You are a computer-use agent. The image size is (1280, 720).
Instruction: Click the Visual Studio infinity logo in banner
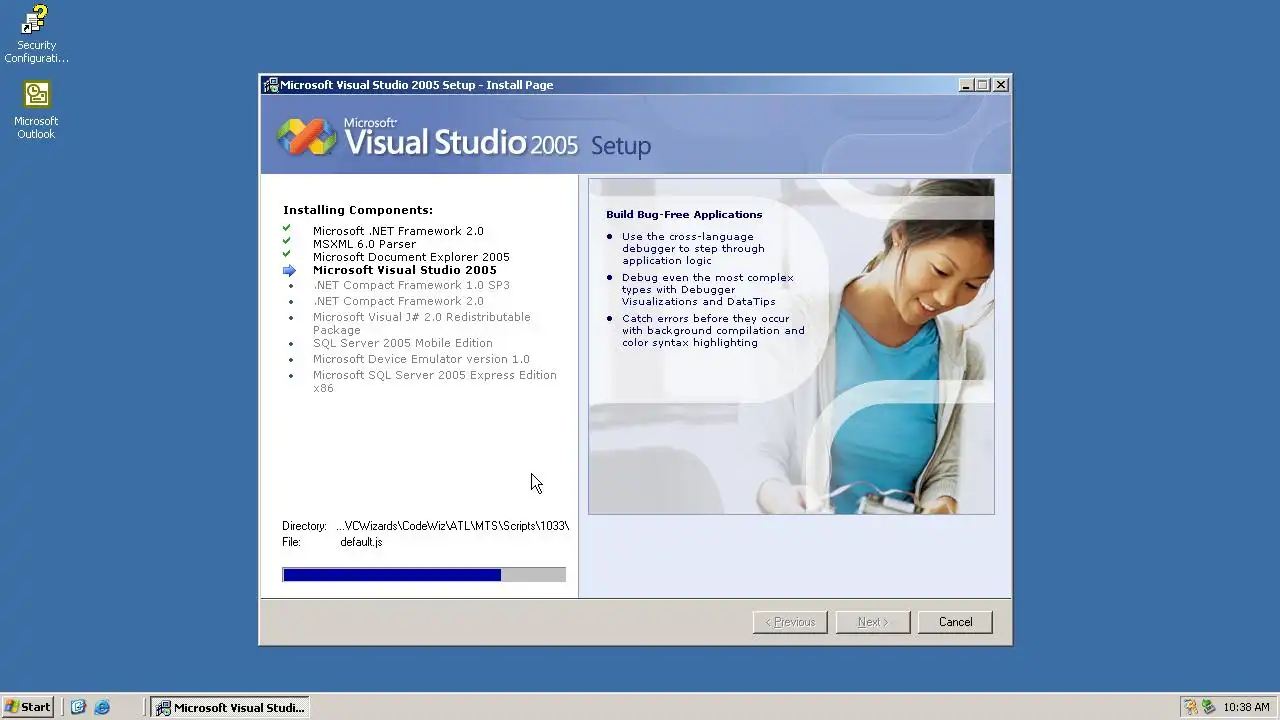point(307,137)
